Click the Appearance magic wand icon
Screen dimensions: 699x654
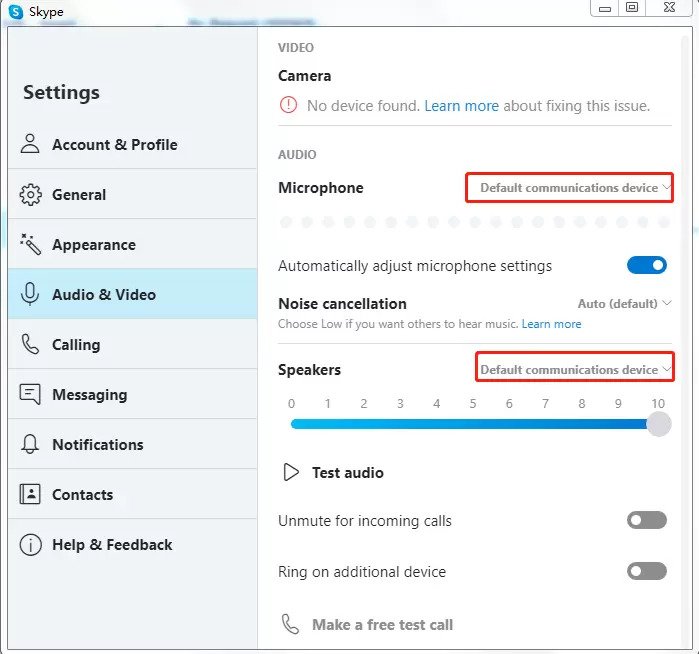pyautogui.click(x=30, y=244)
